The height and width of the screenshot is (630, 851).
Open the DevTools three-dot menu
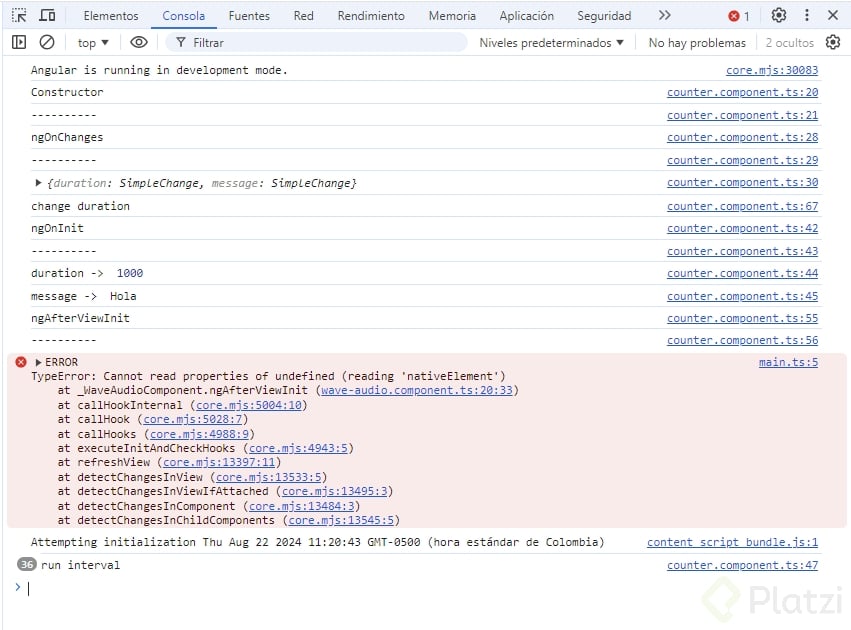click(x=807, y=16)
